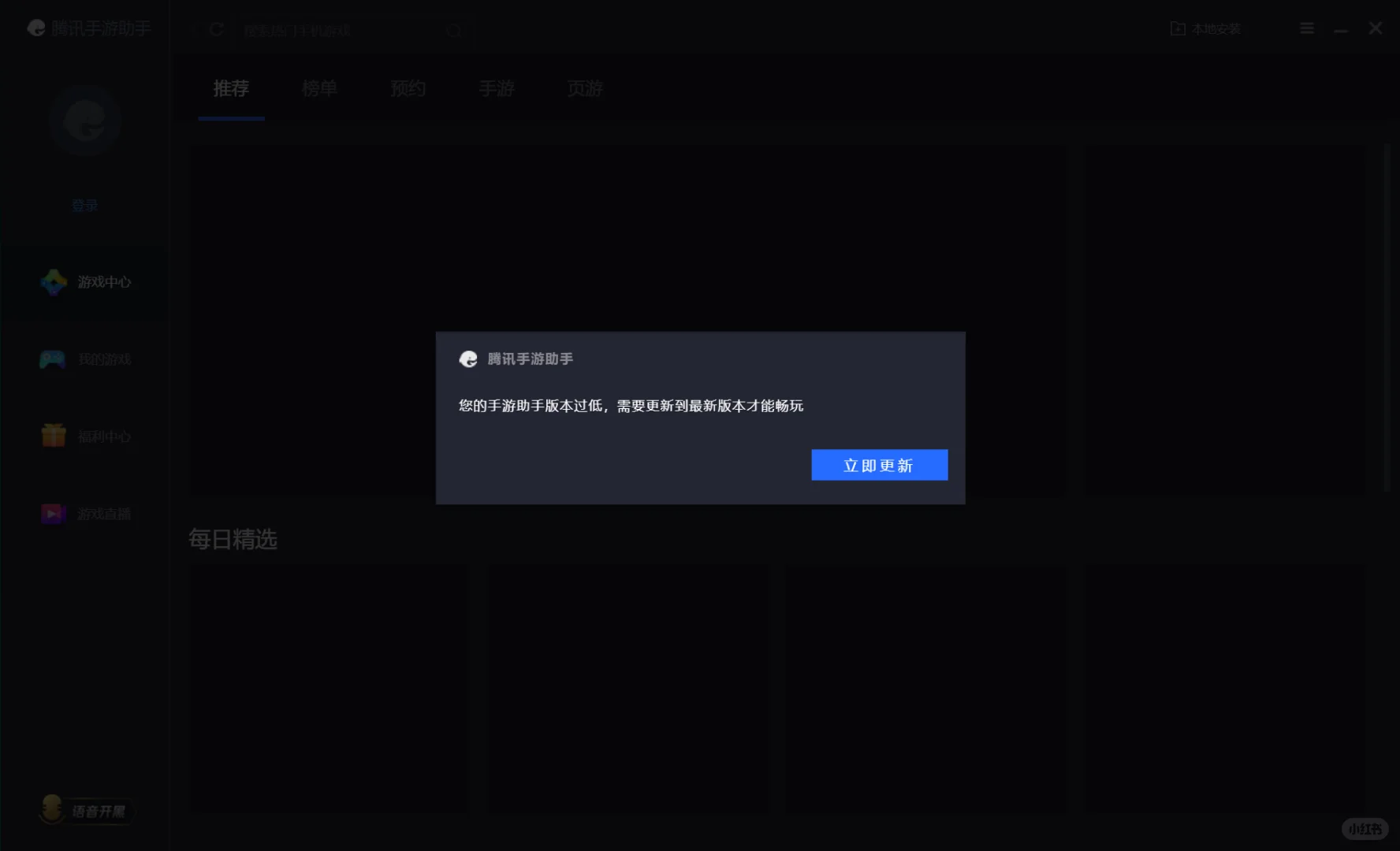Screen dimensions: 1400x851
Task: Click the refresh icon beside search
Action: click(215, 30)
